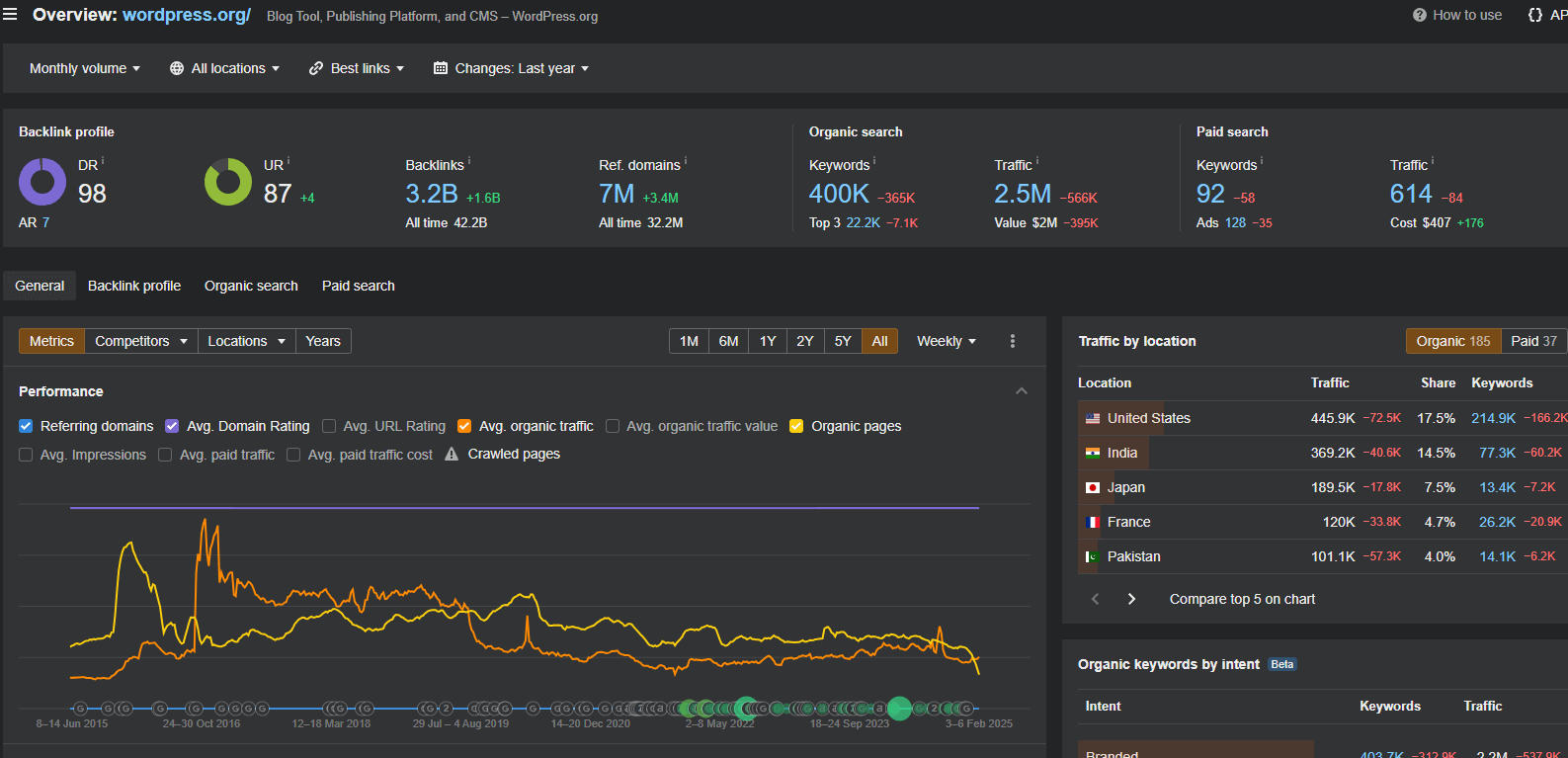Open Backlinks value 3.2B

(432, 194)
